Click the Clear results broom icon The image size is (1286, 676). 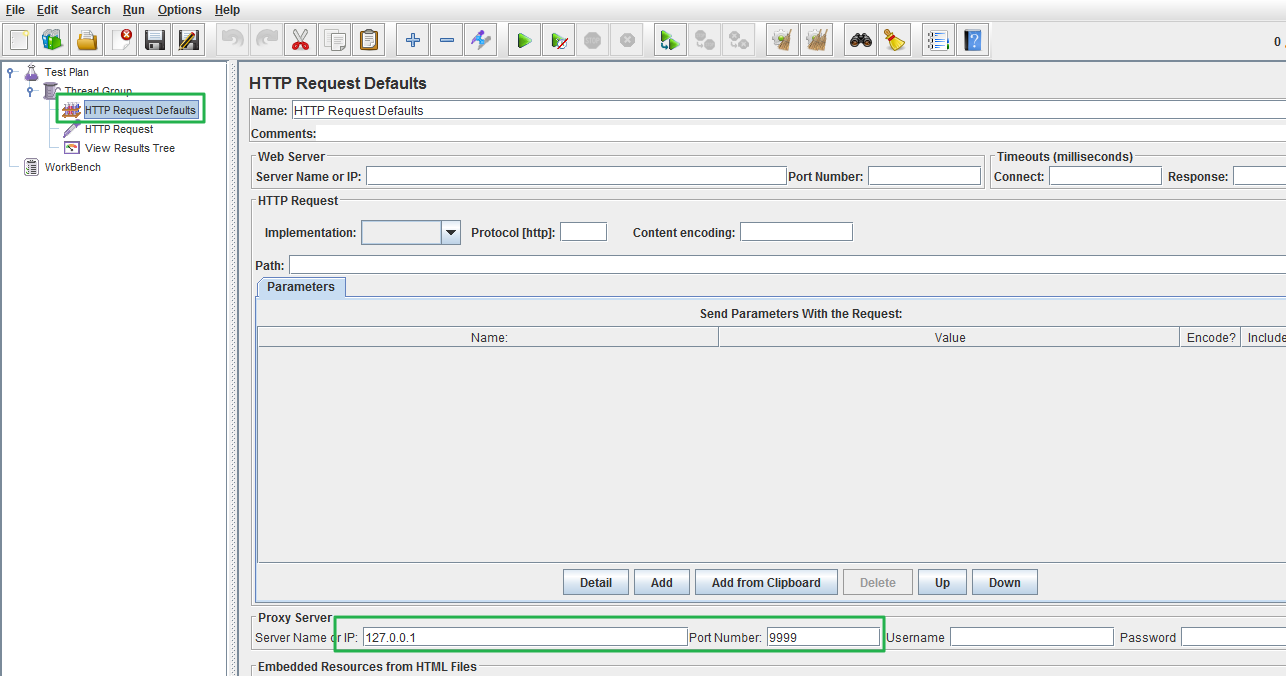783,41
